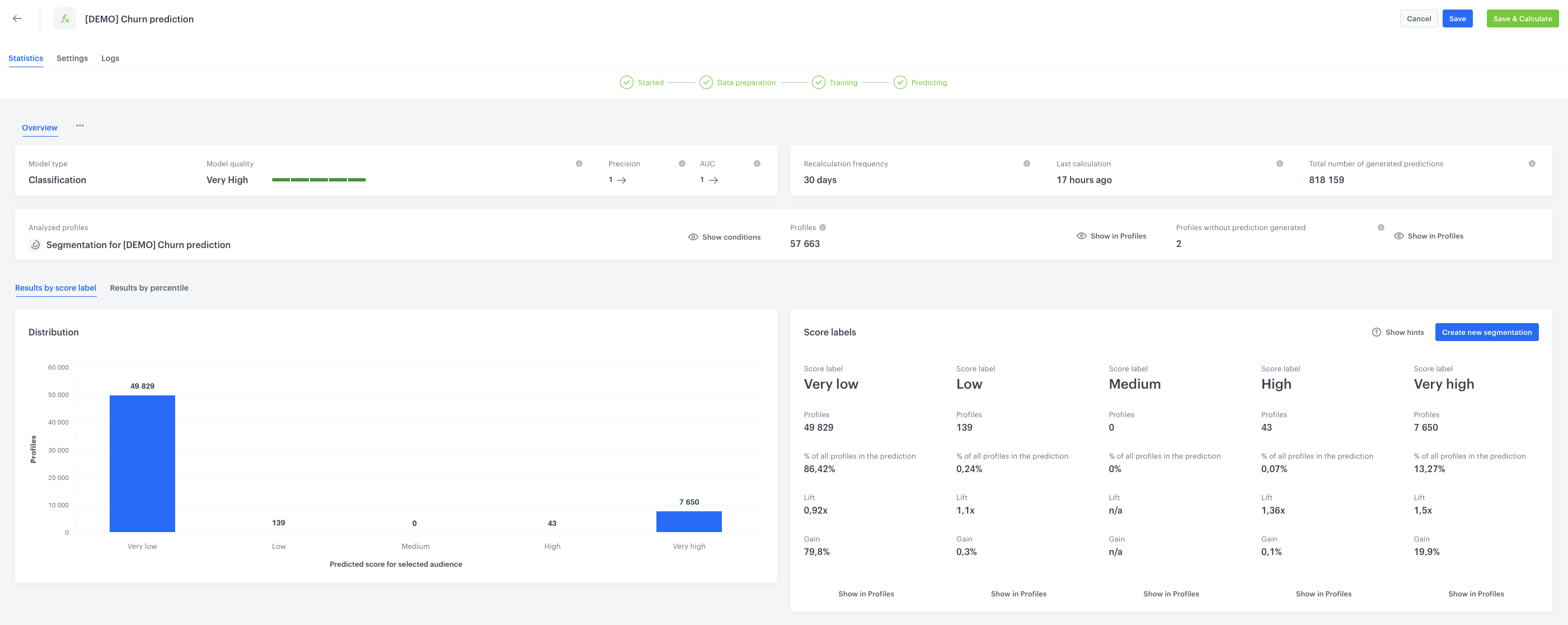Click the Very low bar in Distribution chart
The image size is (1568, 625).
tap(142, 464)
